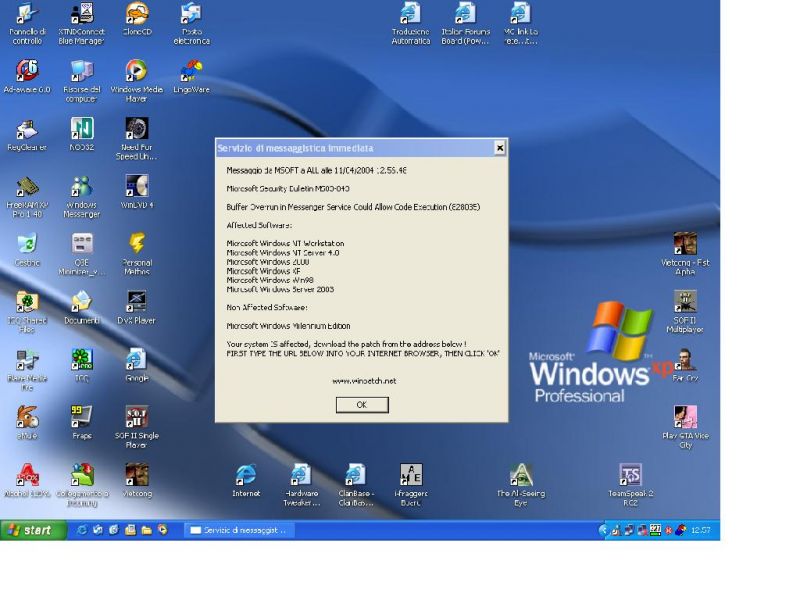Image resolution: width=800 pixels, height=600 pixels.
Task: Open Play GTA Vice City icon
Action: coord(685,428)
